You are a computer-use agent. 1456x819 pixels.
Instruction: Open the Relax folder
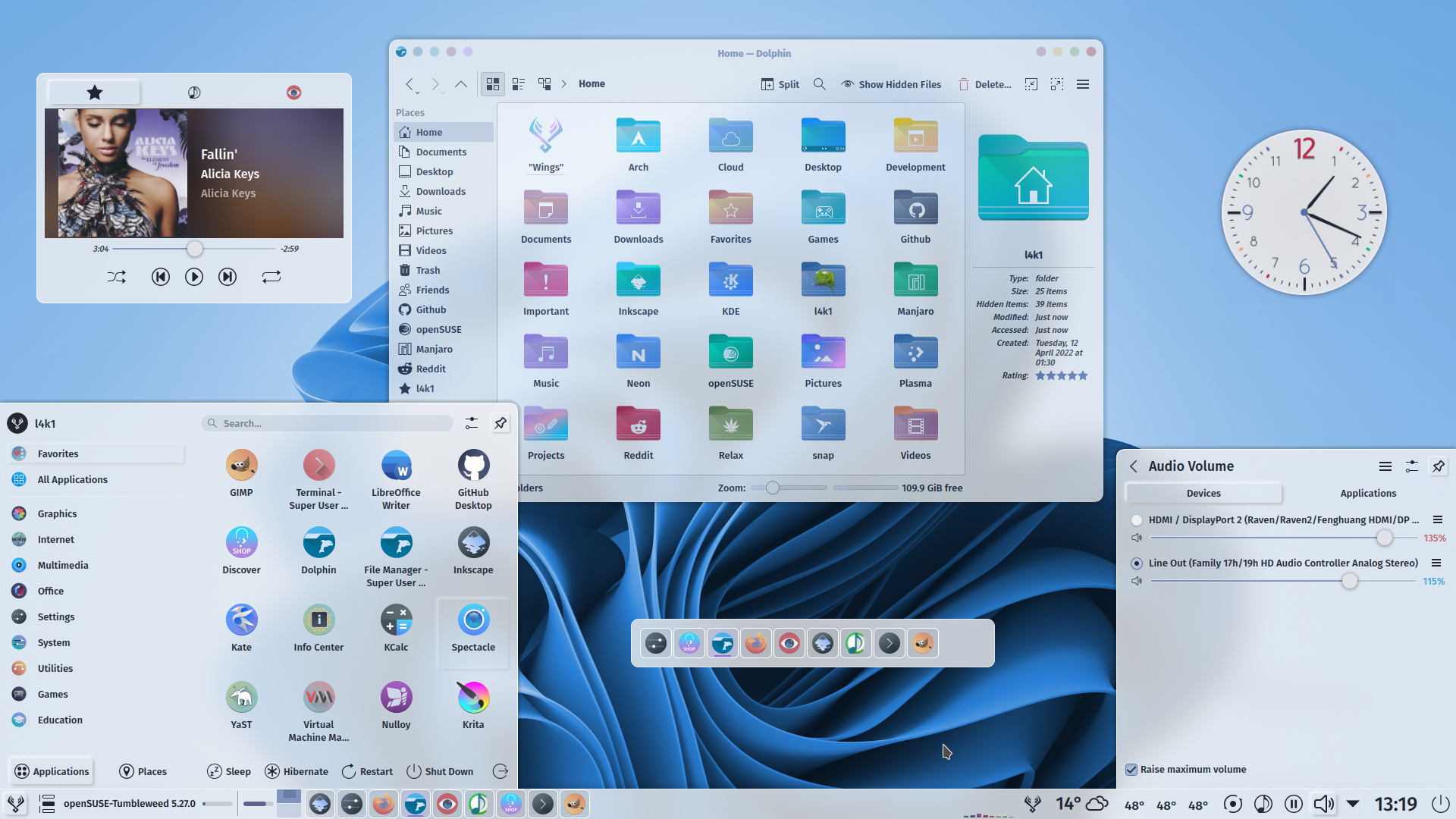pyautogui.click(x=731, y=432)
